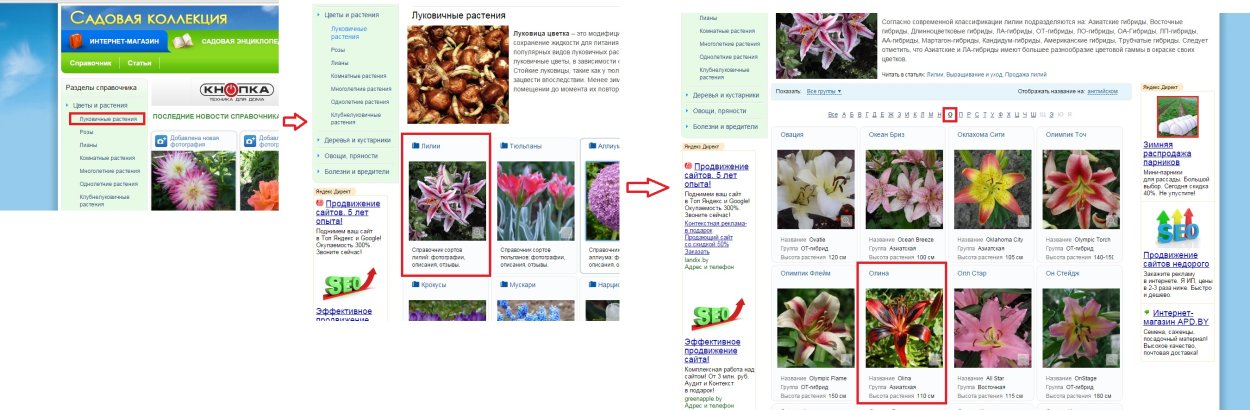Click camera icon beside Добавлена новая фотография

pos(160,141)
